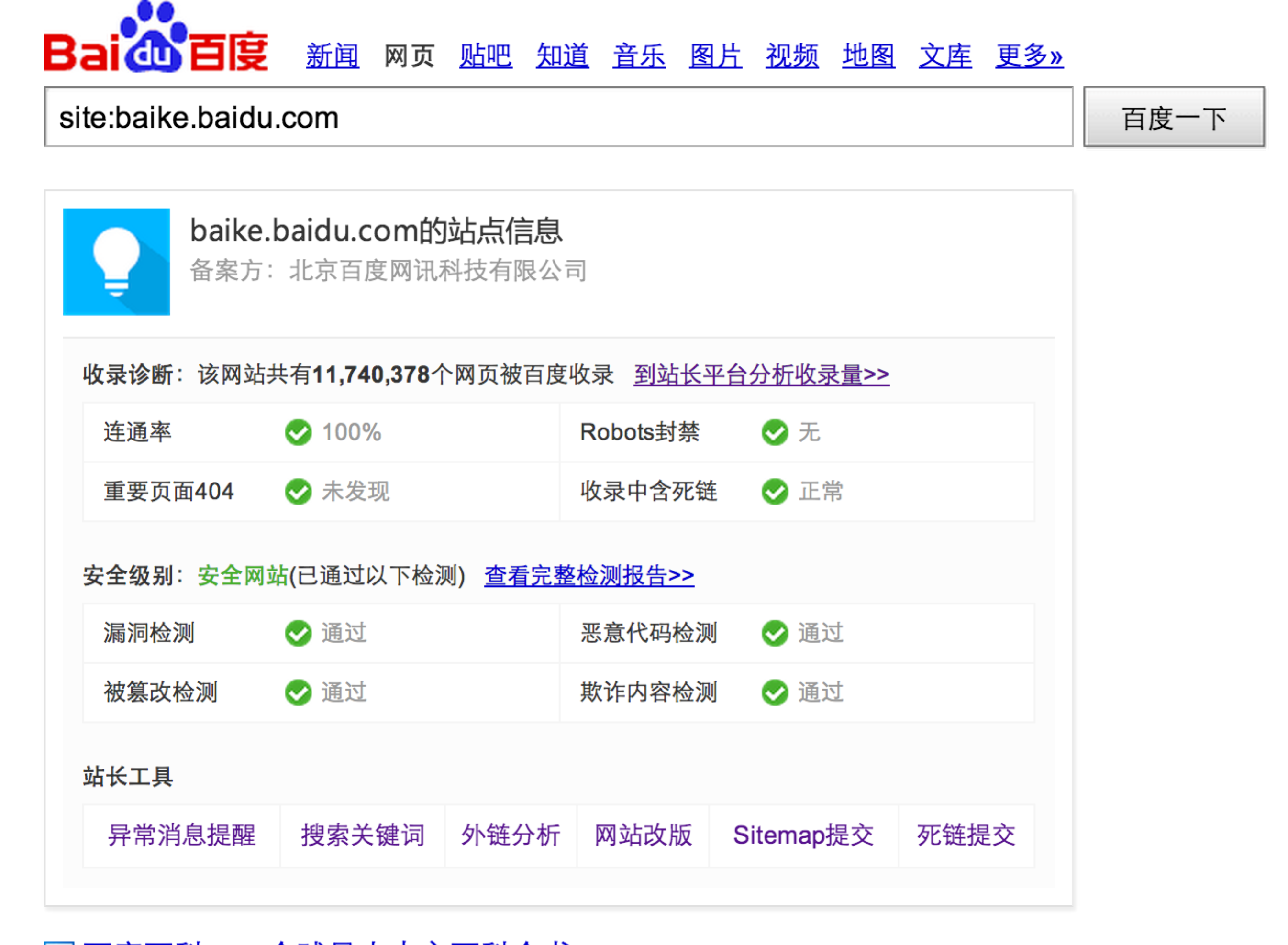The height and width of the screenshot is (945, 1288).
Task: Open the 文库 tab
Action: (x=945, y=56)
